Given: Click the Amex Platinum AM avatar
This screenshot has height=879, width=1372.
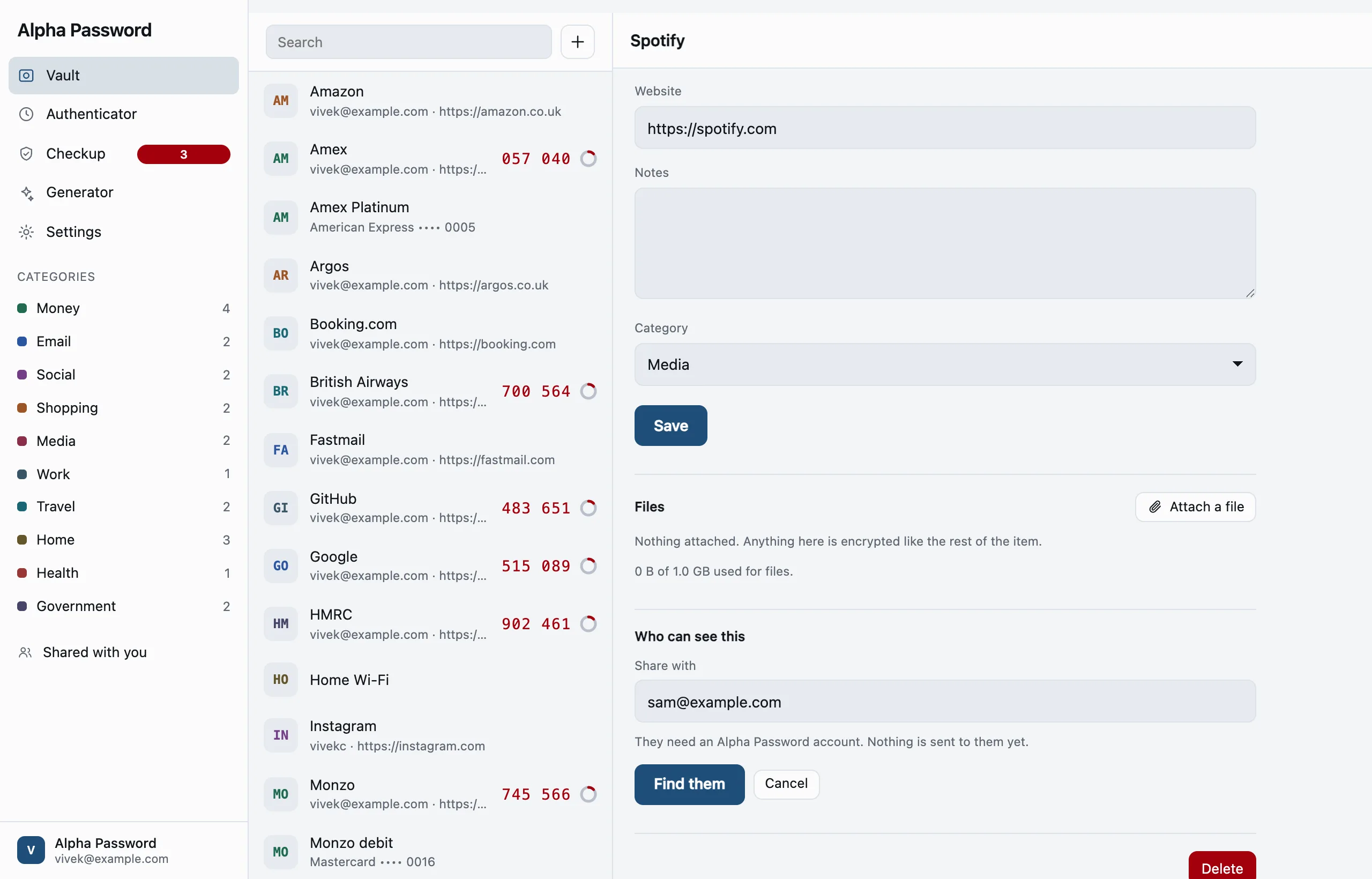Looking at the screenshot, I should tap(280, 217).
